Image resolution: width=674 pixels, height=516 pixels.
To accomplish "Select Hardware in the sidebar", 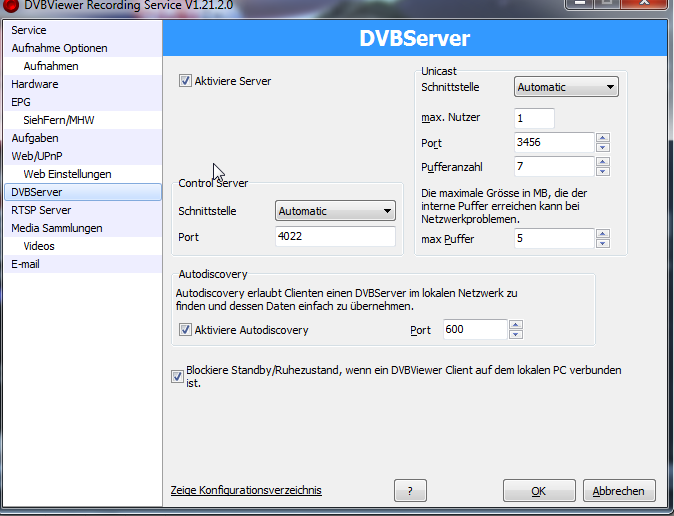I will 35,84.
